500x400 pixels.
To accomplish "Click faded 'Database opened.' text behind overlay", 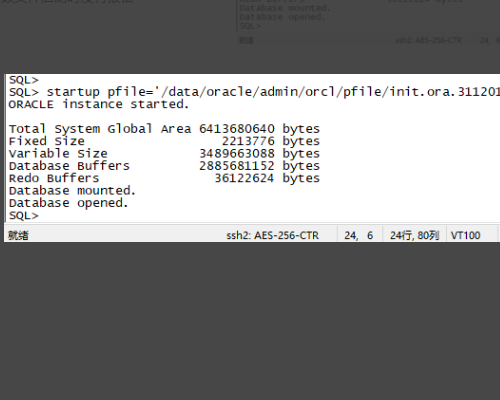I will click(282, 17).
